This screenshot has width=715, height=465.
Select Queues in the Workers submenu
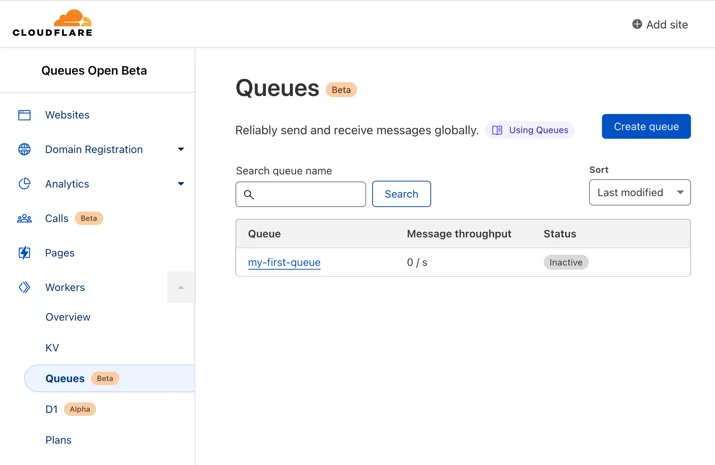coord(109,378)
